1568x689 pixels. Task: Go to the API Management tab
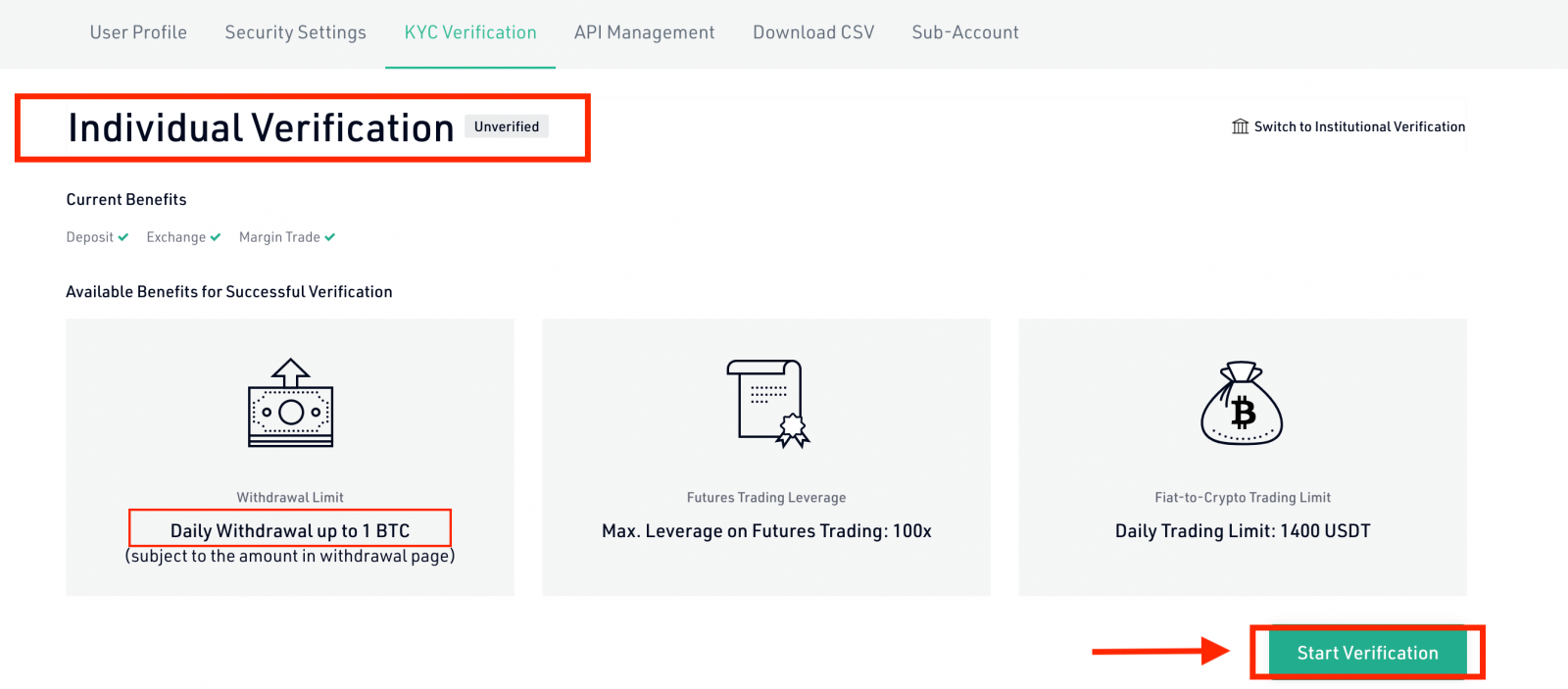tap(644, 32)
